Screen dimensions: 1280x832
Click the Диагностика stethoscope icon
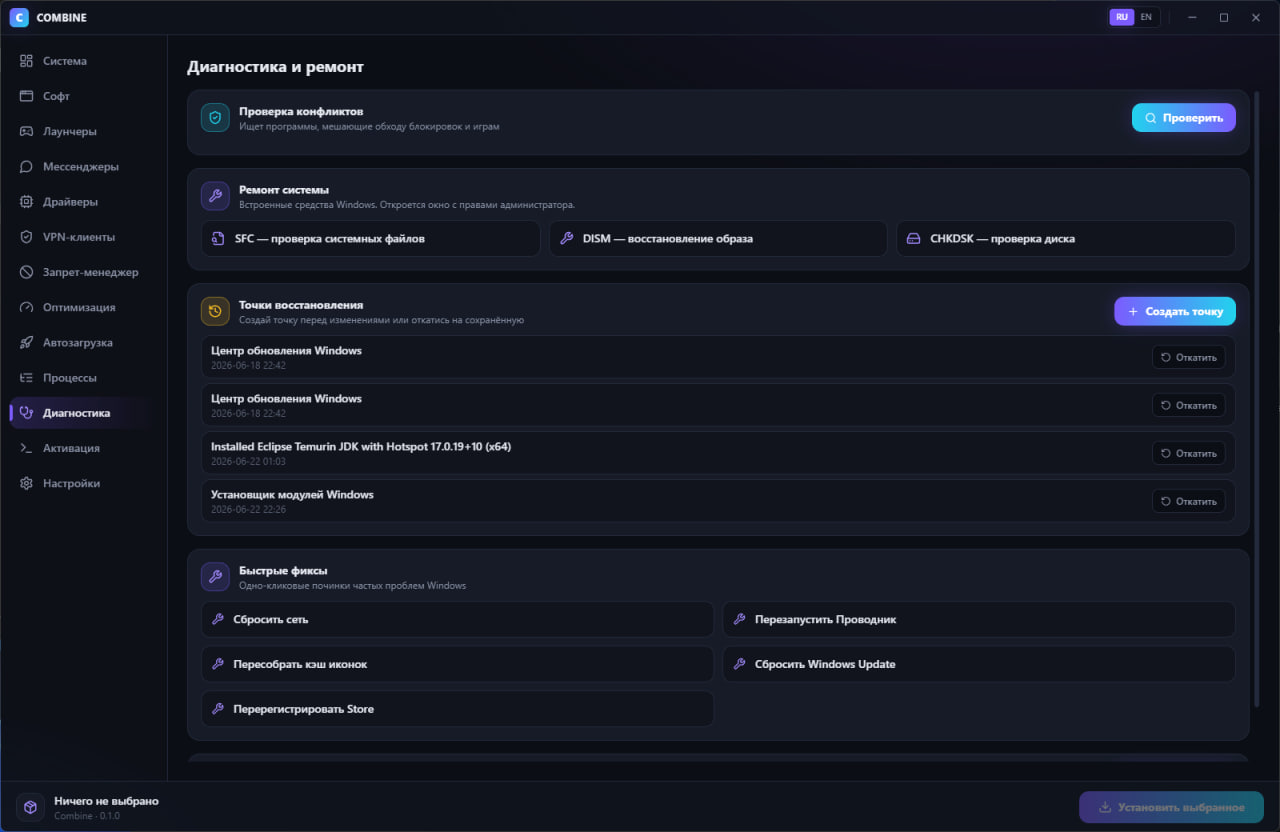(x=26, y=413)
